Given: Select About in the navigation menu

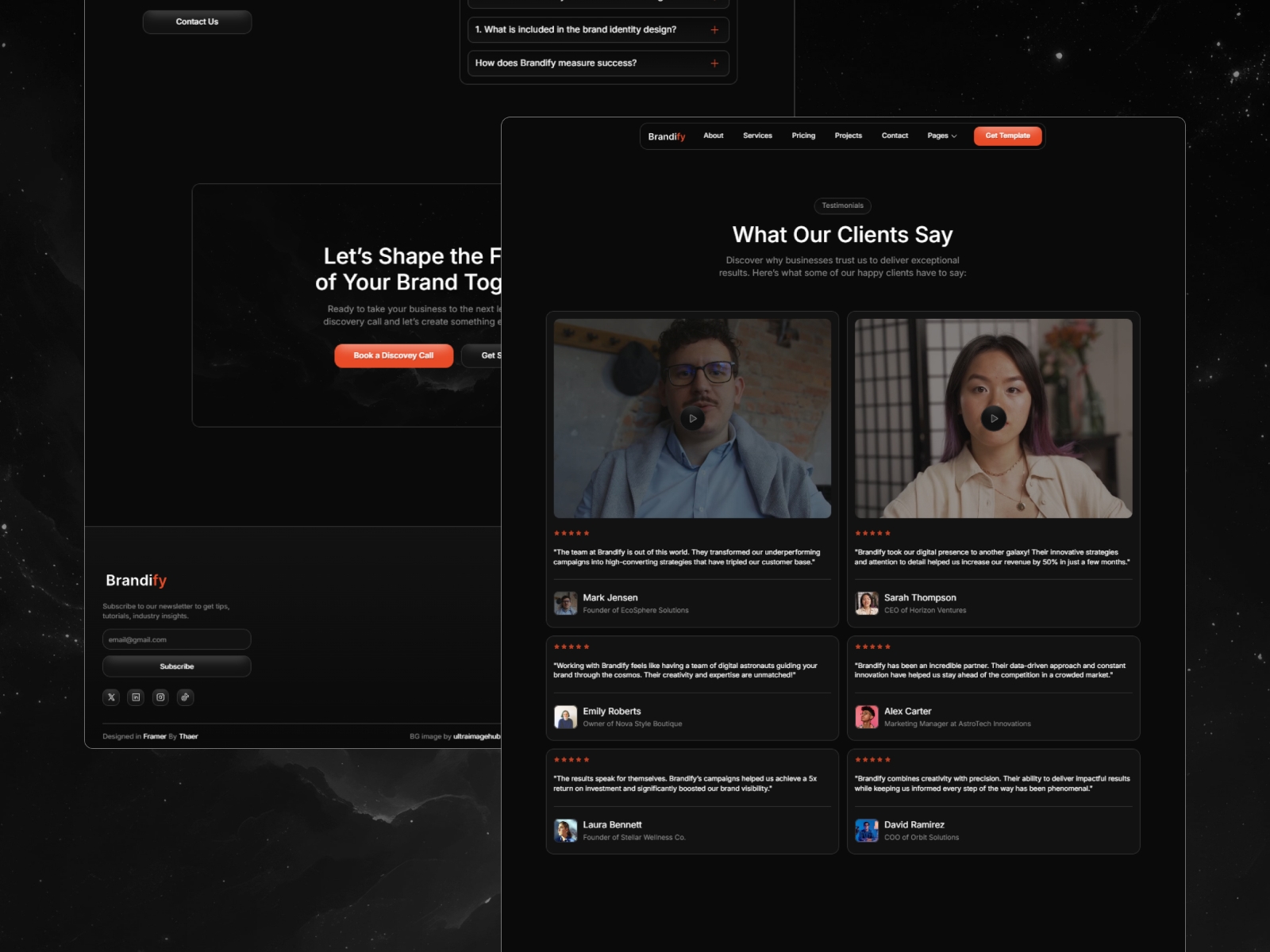Looking at the screenshot, I should (x=713, y=136).
